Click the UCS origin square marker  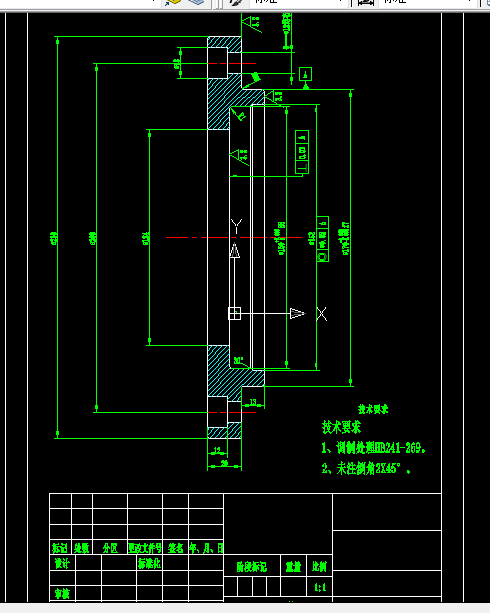pos(234,313)
